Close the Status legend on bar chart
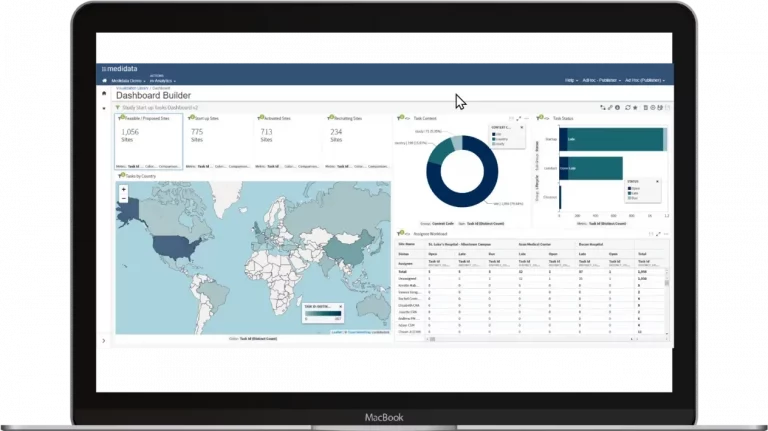 pos(659,180)
